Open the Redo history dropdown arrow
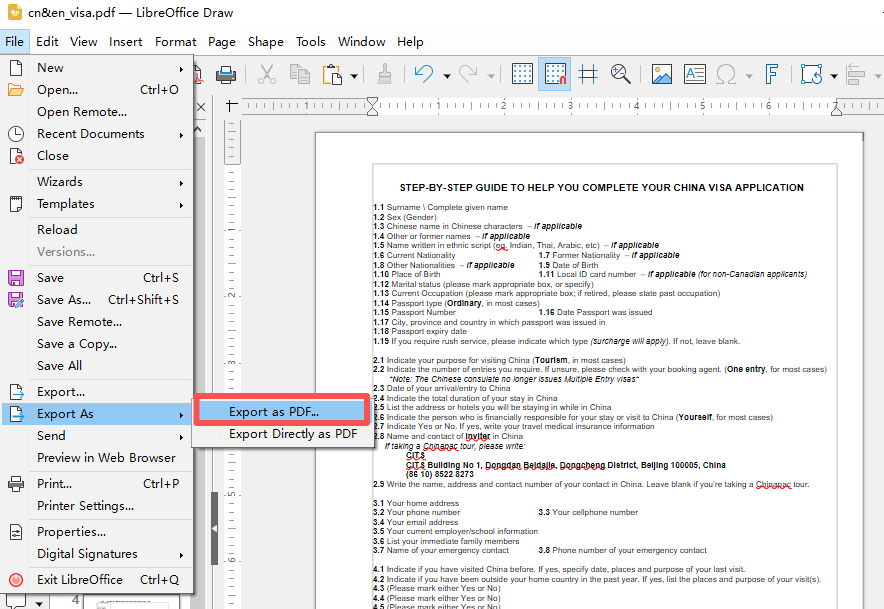Viewport: 884px width, 609px height. coord(490,76)
